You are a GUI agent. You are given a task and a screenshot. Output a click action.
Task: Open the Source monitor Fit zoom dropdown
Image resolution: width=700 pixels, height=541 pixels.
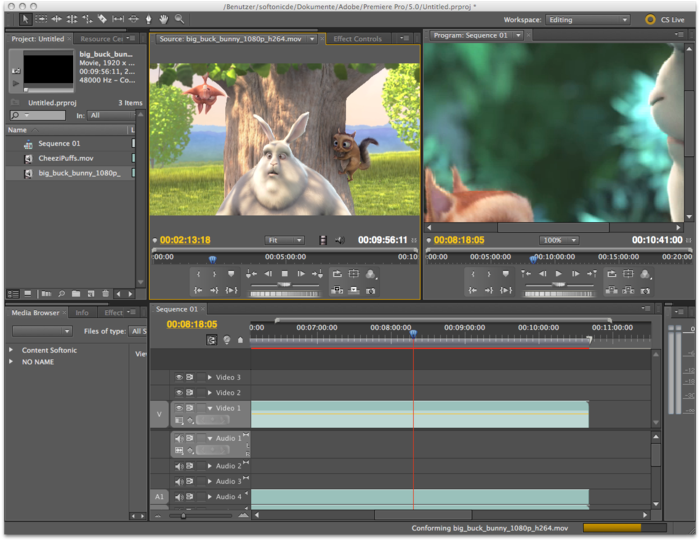coord(285,240)
